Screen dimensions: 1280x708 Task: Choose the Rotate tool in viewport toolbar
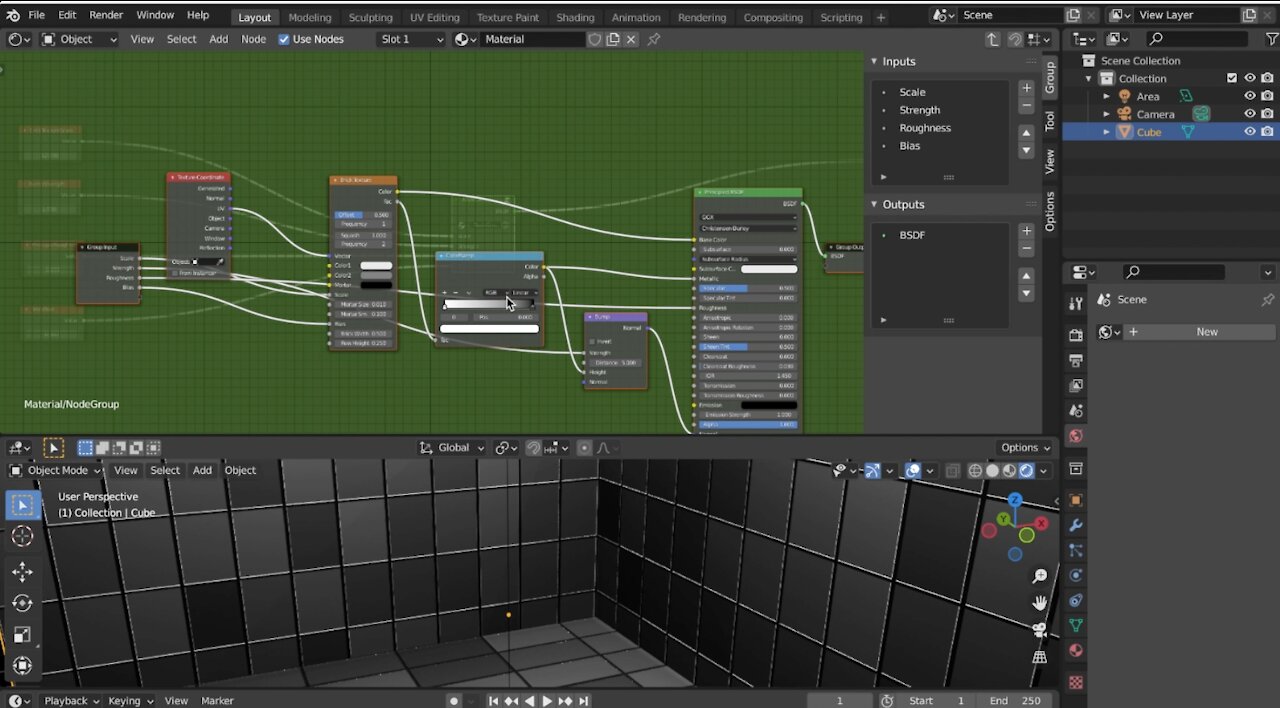(x=22, y=603)
